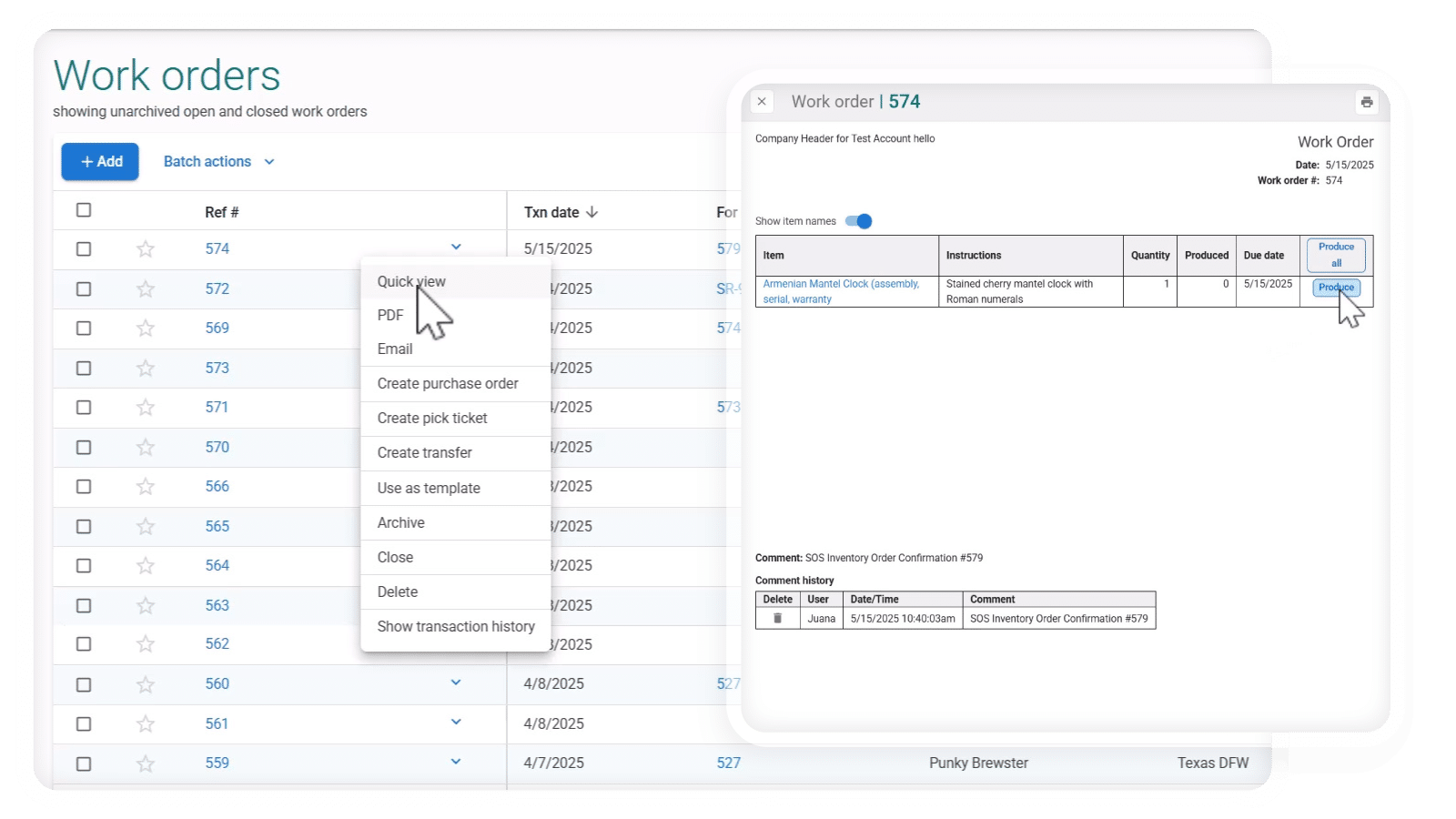Expand actions chevron for work order 574

coord(456,248)
